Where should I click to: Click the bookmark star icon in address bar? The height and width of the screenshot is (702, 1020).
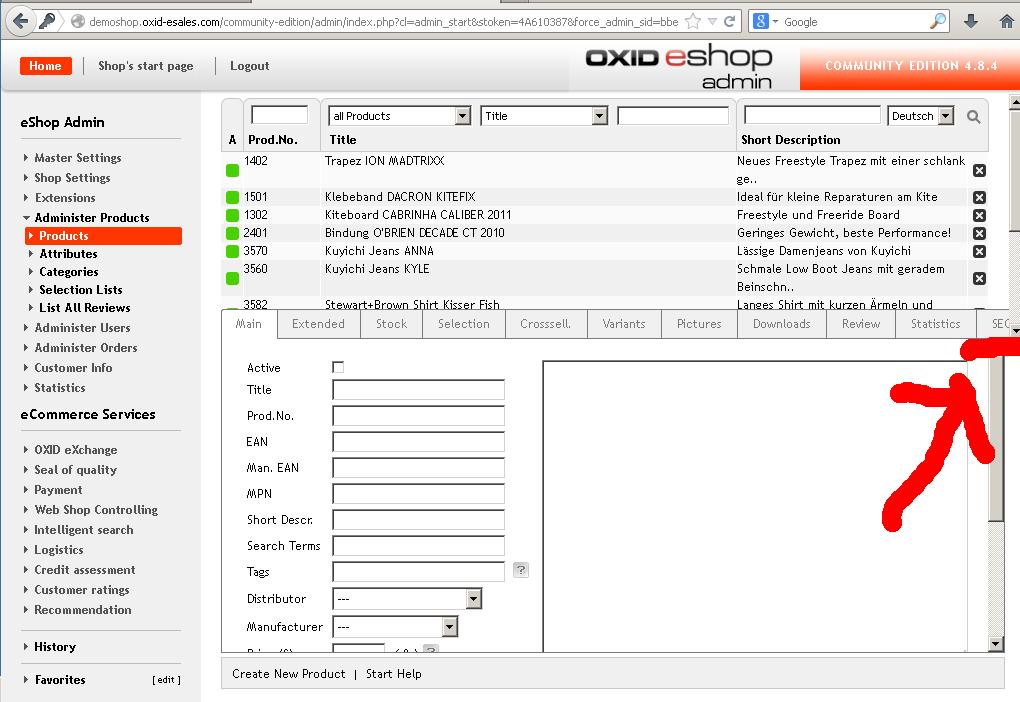click(693, 21)
